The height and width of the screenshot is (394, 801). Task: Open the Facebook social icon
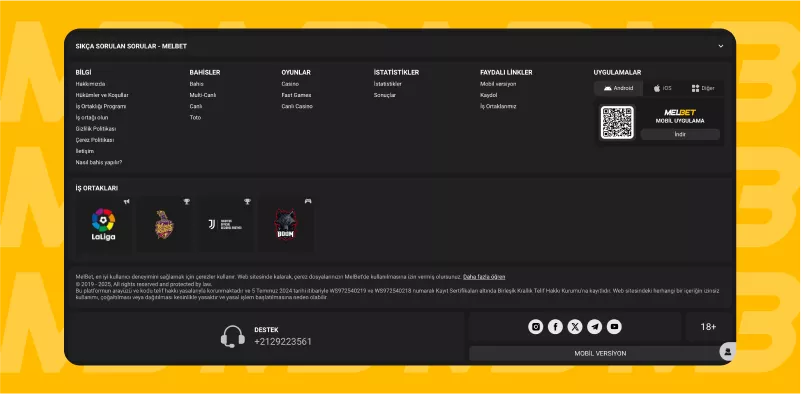pos(555,327)
